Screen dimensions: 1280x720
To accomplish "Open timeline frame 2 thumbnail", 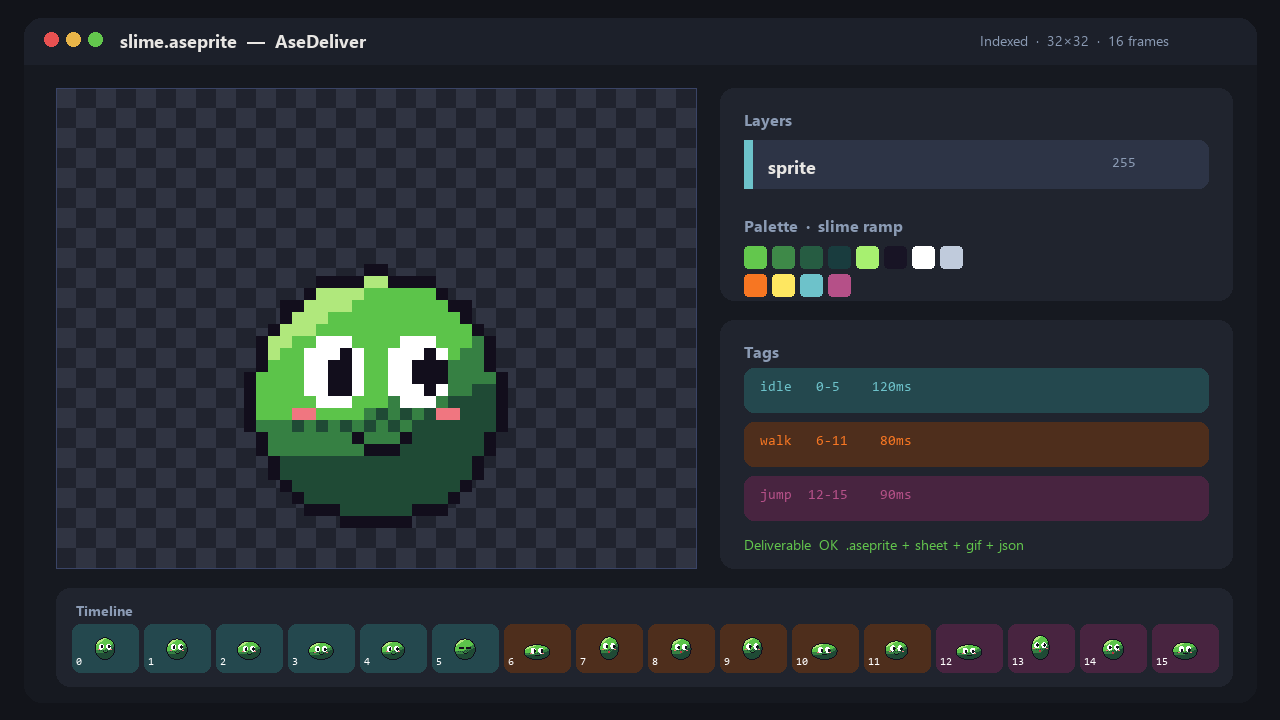I will (249, 649).
